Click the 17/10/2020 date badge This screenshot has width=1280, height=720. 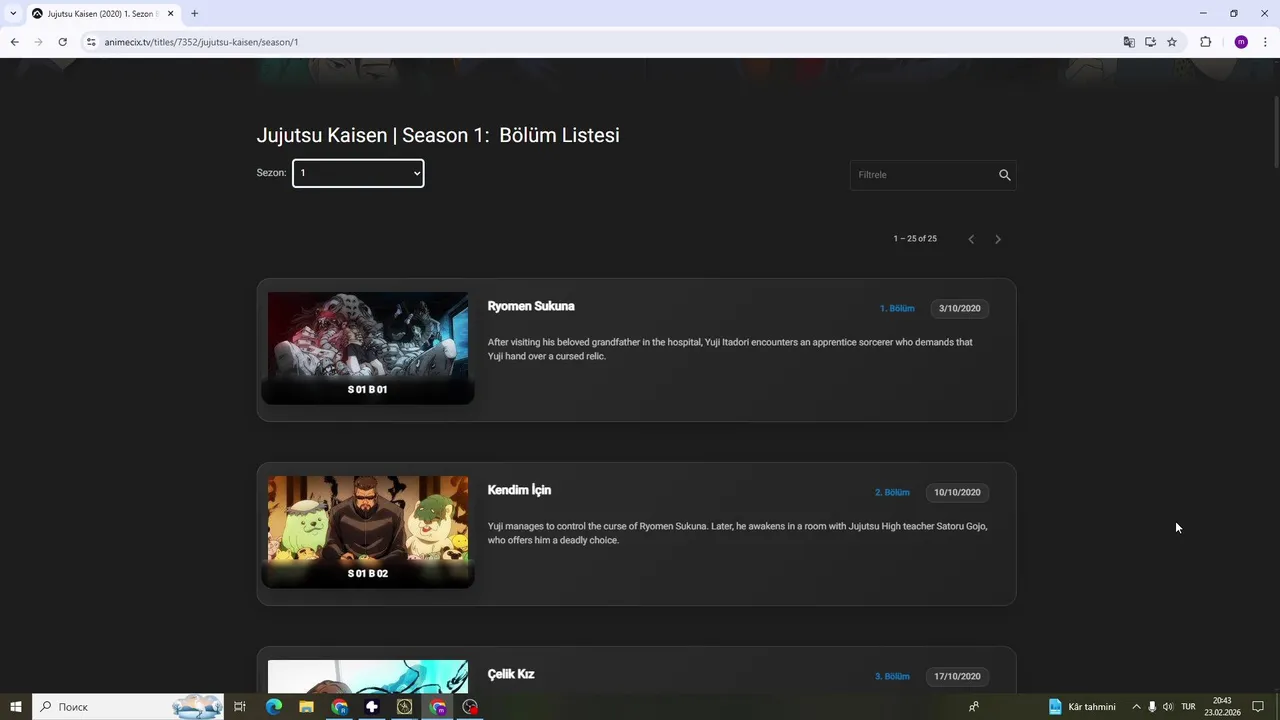click(957, 676)
